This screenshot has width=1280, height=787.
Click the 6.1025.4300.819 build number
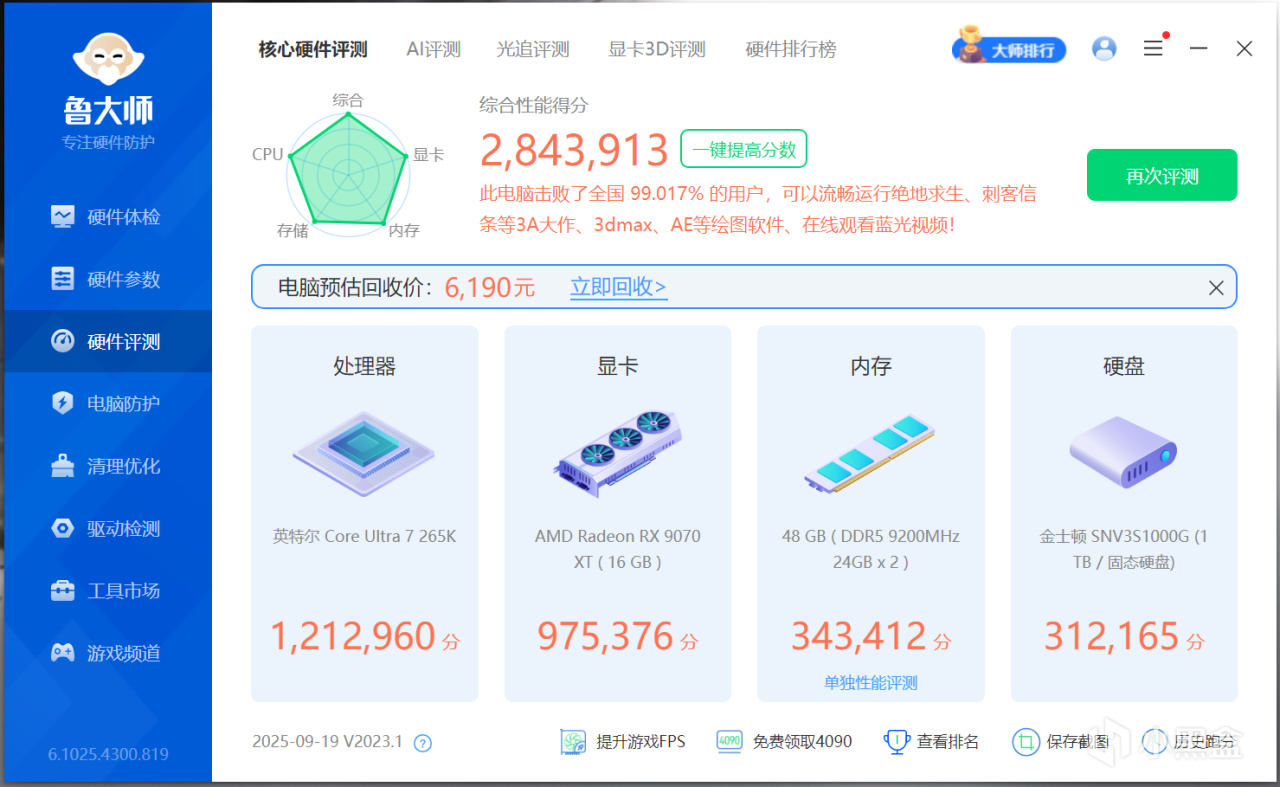point(108,754)
